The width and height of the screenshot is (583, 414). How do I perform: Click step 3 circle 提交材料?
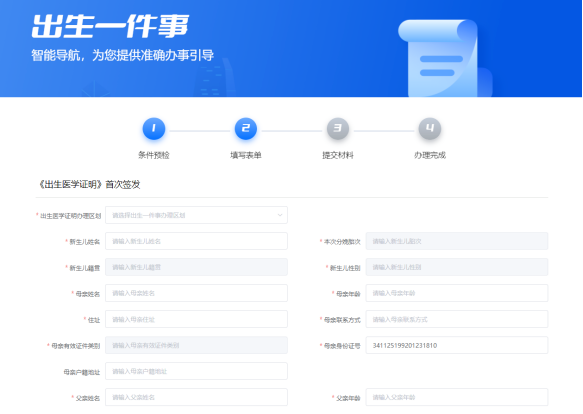[338, 128]
